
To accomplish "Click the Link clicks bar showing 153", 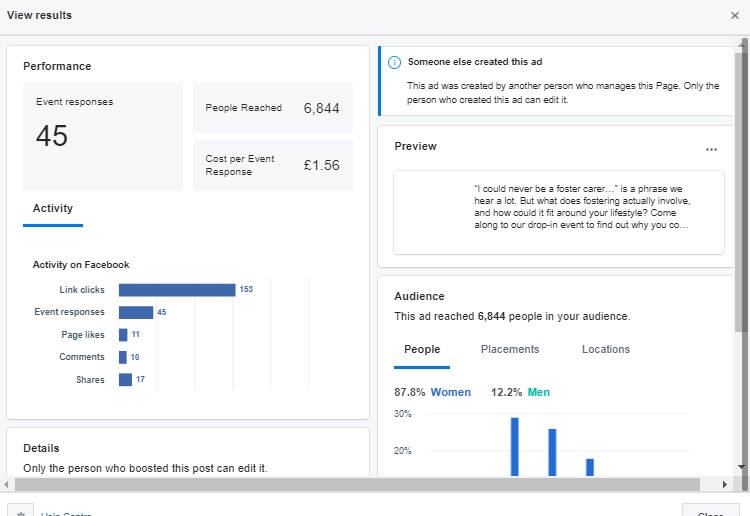I will (x=177, y=290).
